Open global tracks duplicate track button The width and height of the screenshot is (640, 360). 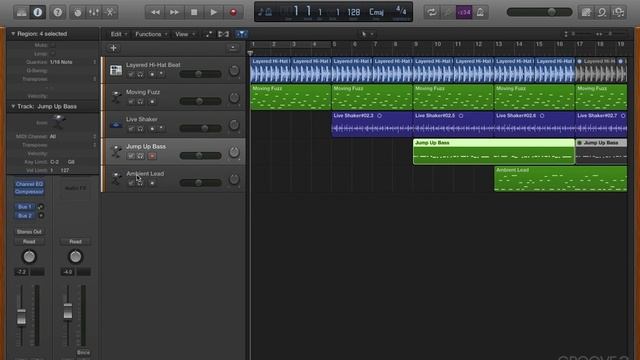pyautogui.click(x=233, y=48)
